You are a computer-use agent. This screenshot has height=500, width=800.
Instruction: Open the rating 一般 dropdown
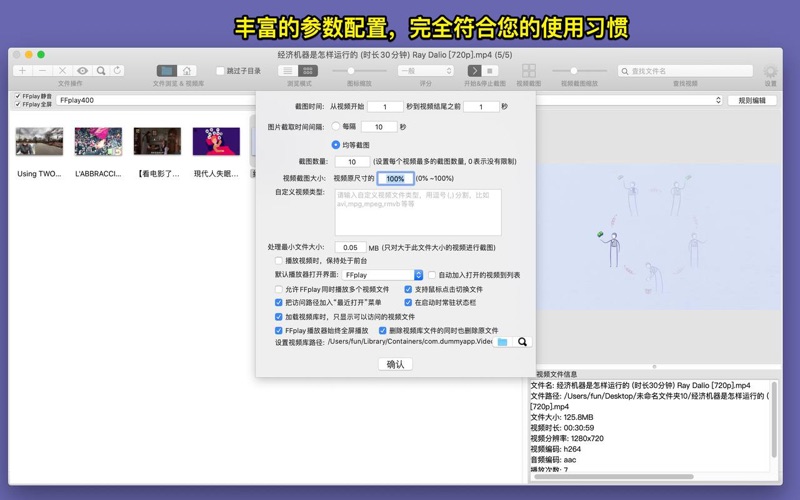pyautogui.click(x=426, y=71)
